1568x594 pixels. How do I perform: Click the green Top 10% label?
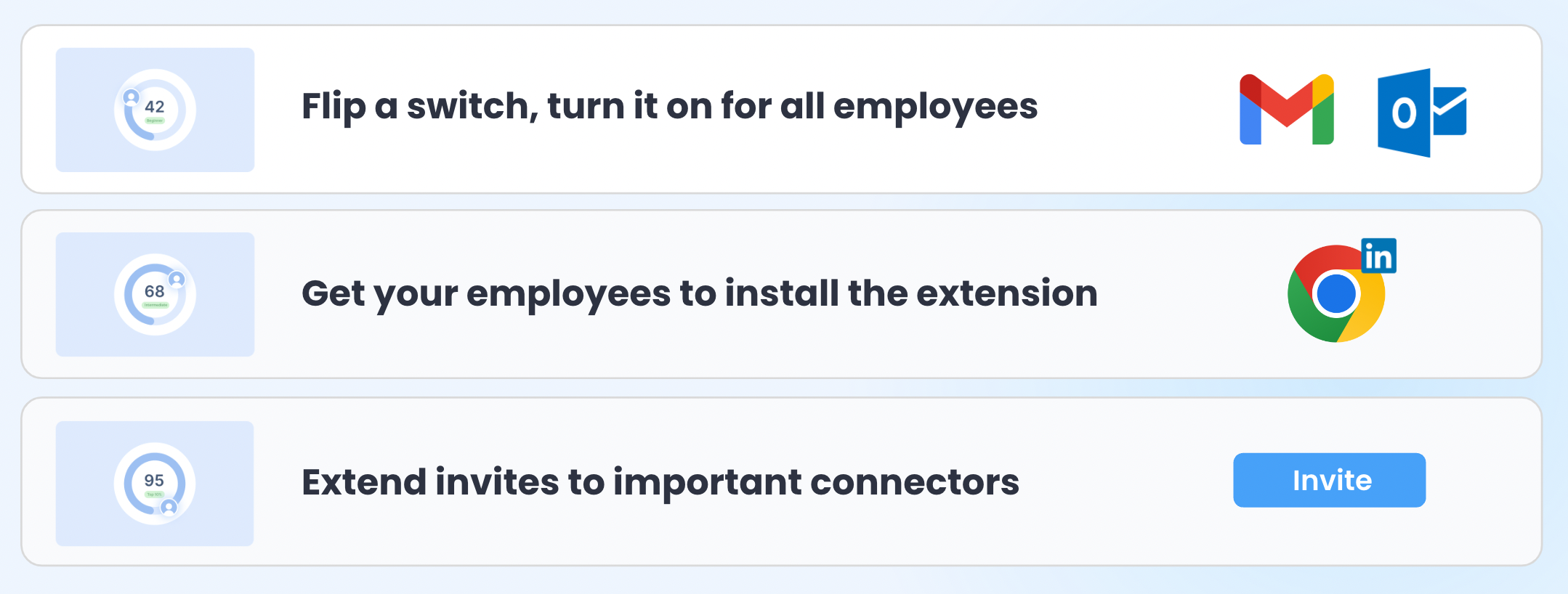154,495
